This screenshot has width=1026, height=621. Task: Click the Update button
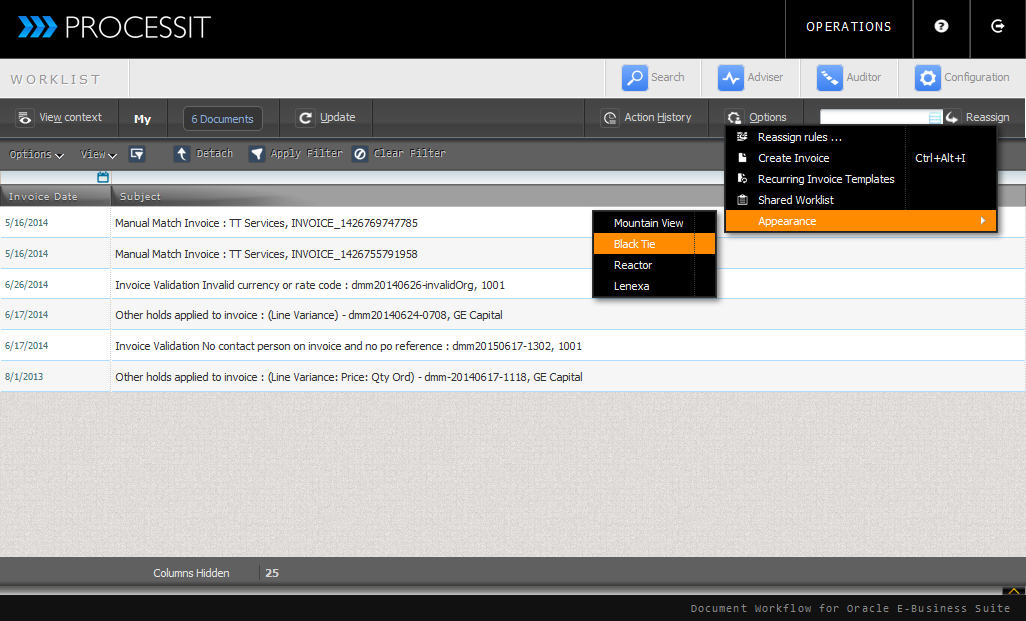click(326, 118)
